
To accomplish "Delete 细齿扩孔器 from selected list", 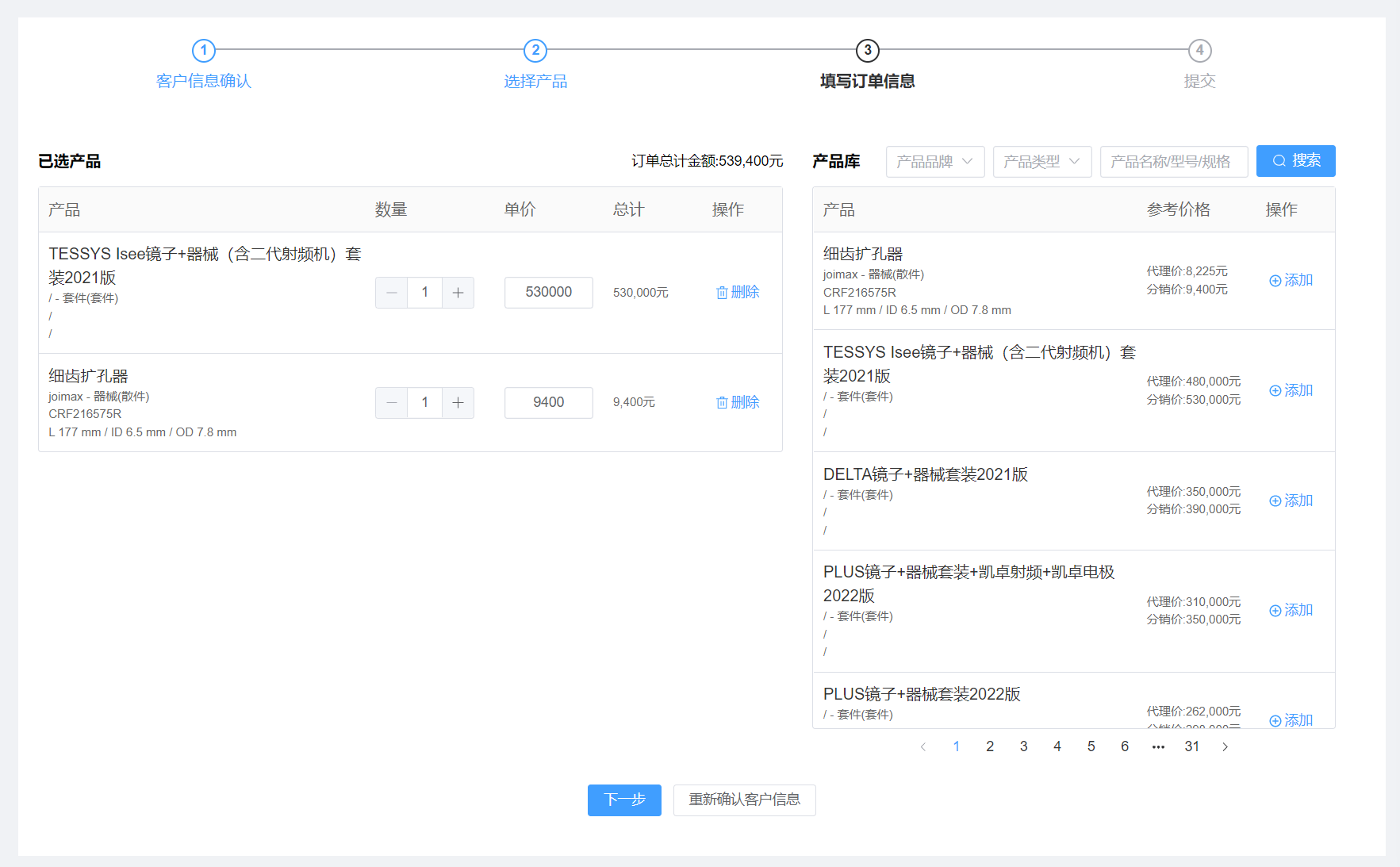I will click(738, 403).
